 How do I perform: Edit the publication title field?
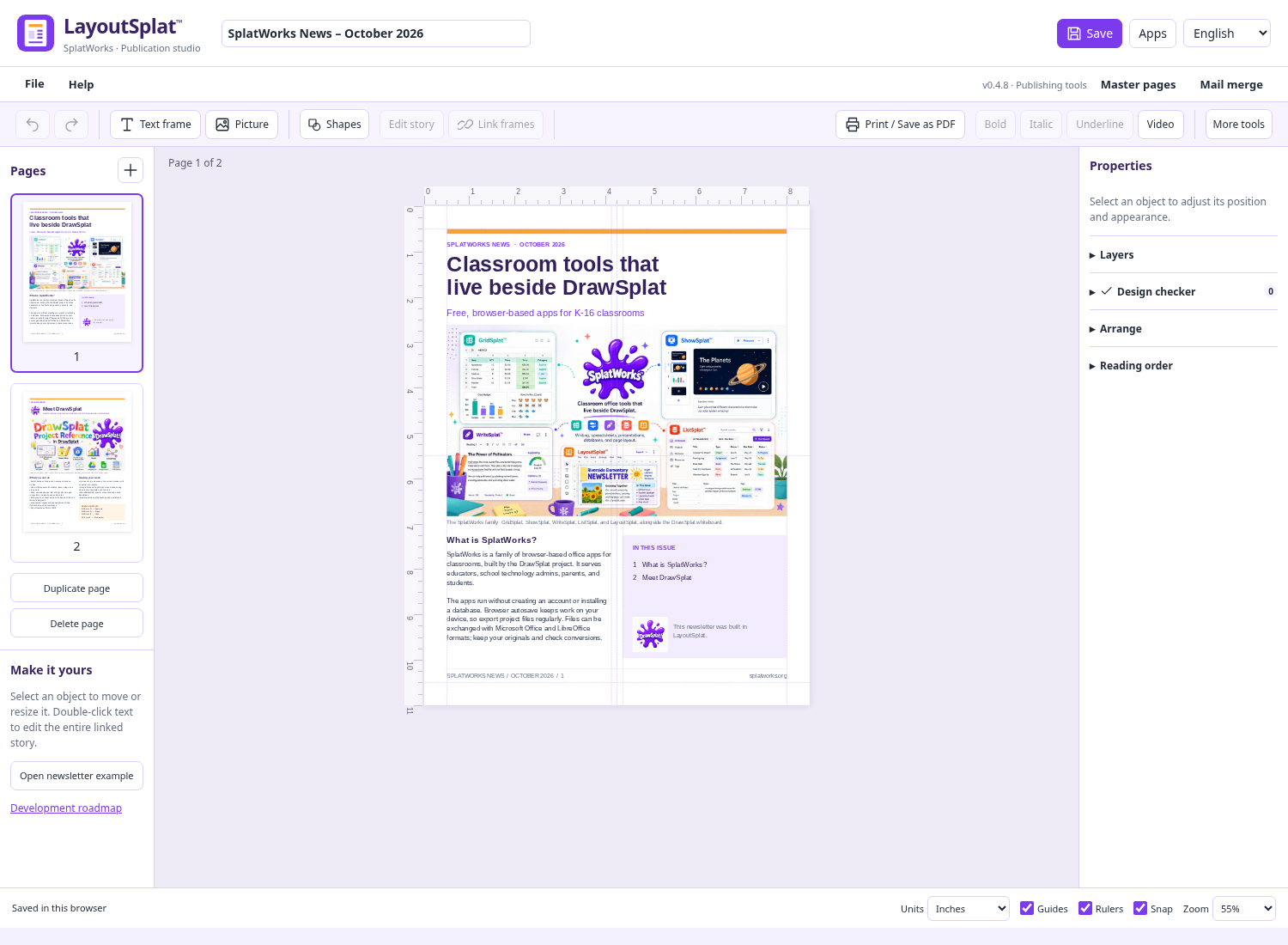pos(376,34)
